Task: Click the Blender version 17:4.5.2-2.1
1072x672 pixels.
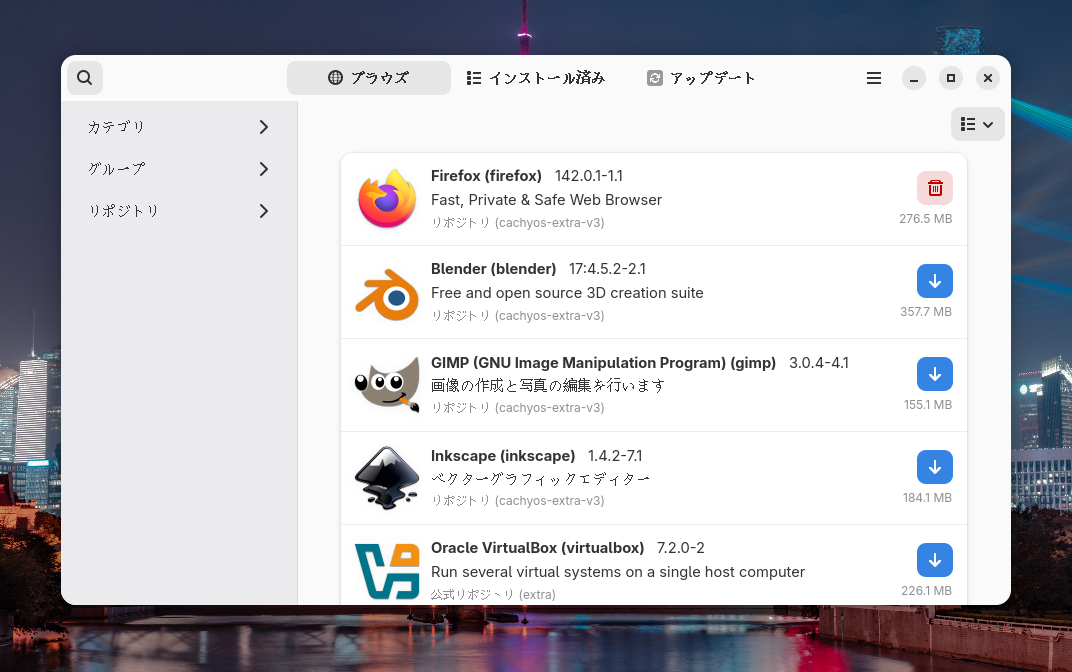Action: click(607, 269)
